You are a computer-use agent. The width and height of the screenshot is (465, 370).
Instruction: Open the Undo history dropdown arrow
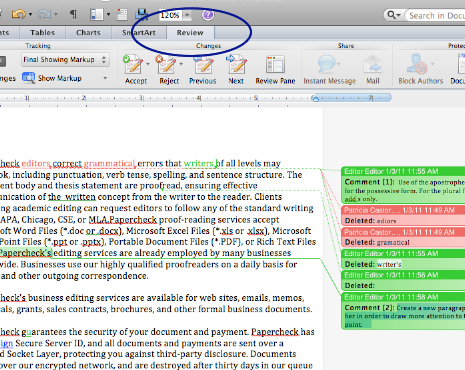click(30, 15)
